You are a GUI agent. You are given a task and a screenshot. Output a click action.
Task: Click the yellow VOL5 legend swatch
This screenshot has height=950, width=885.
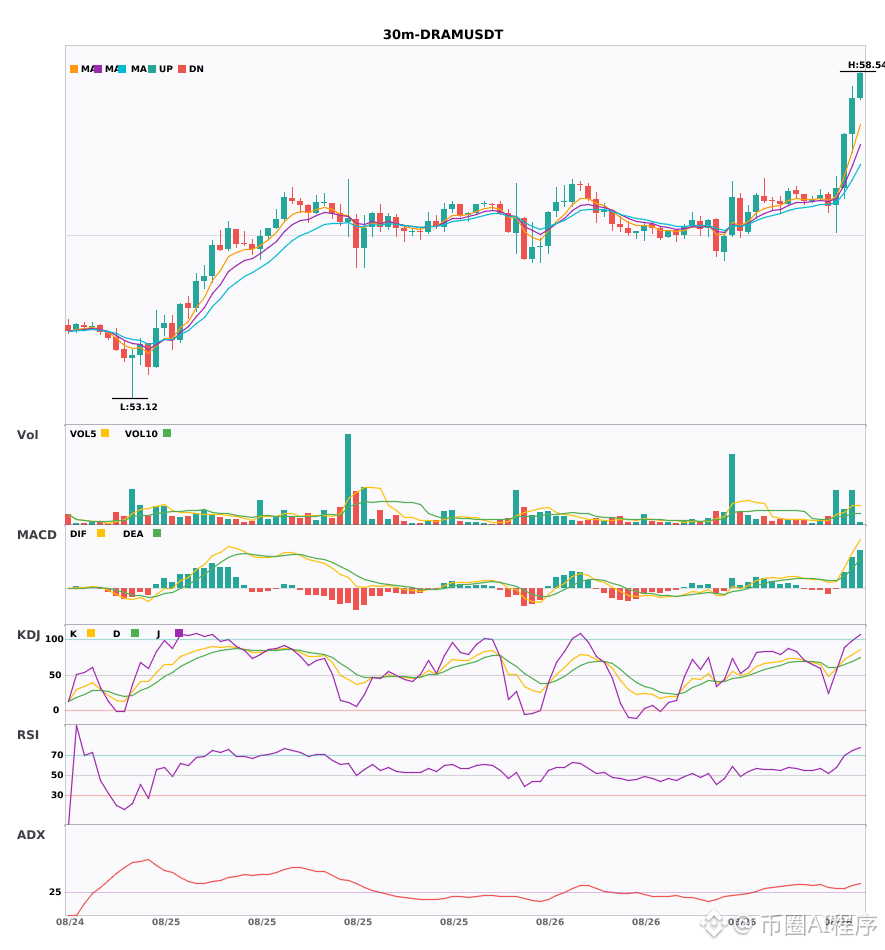[x=105, y=433]
